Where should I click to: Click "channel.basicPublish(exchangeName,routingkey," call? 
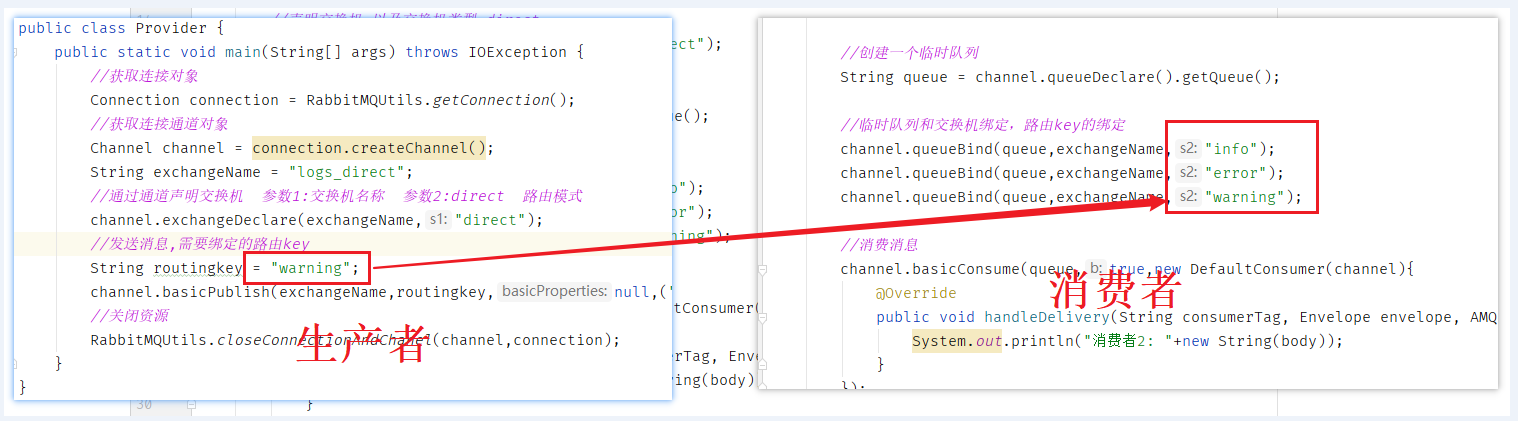pyautogui.click(x=292, y=292)
